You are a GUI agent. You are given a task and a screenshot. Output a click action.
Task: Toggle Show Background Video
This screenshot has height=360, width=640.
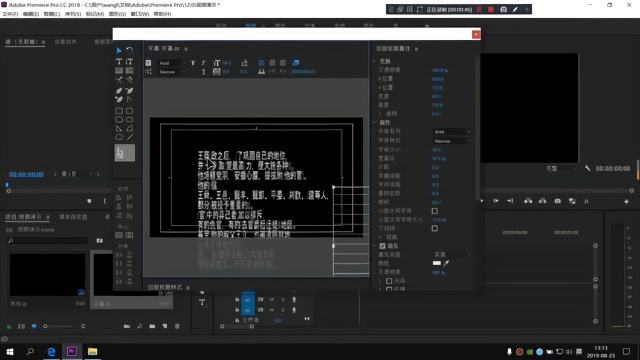coord(296,63)
